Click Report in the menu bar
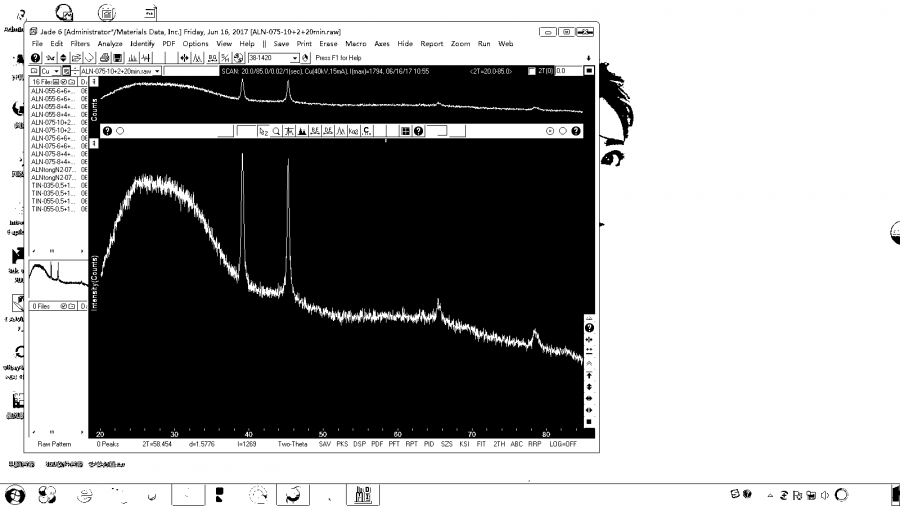Image resolution: width=900 pixels, height=506 pixels. (x=432, y=44)
